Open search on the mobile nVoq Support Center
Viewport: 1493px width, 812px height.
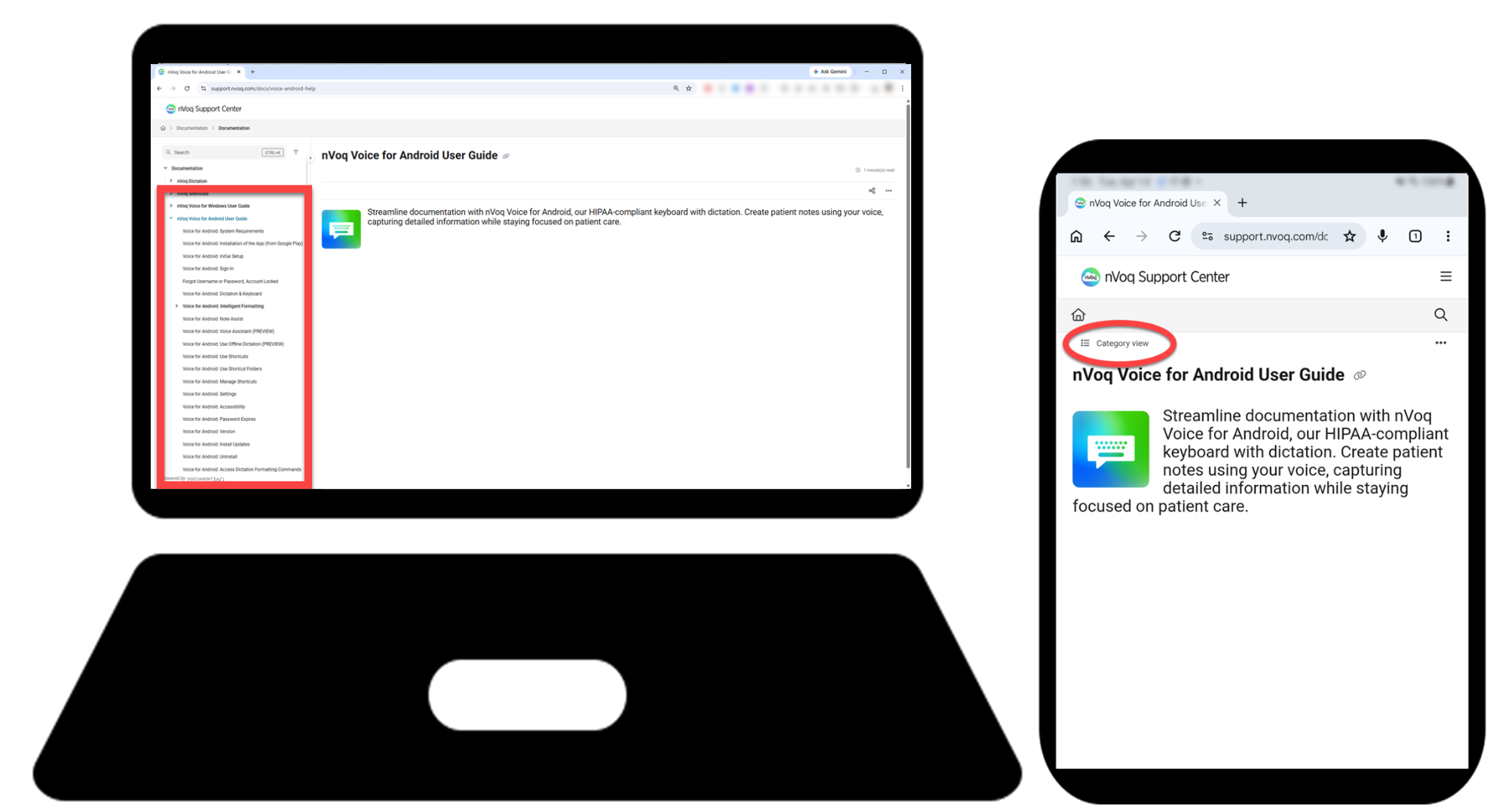click(x=1441, y=315)
